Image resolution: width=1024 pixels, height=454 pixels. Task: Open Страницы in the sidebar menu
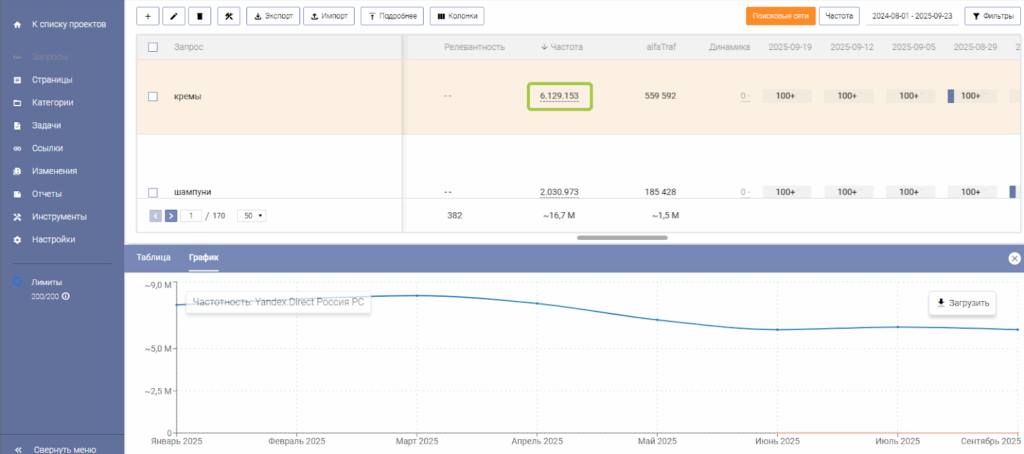pyautogui.click(x=52, y=80)
